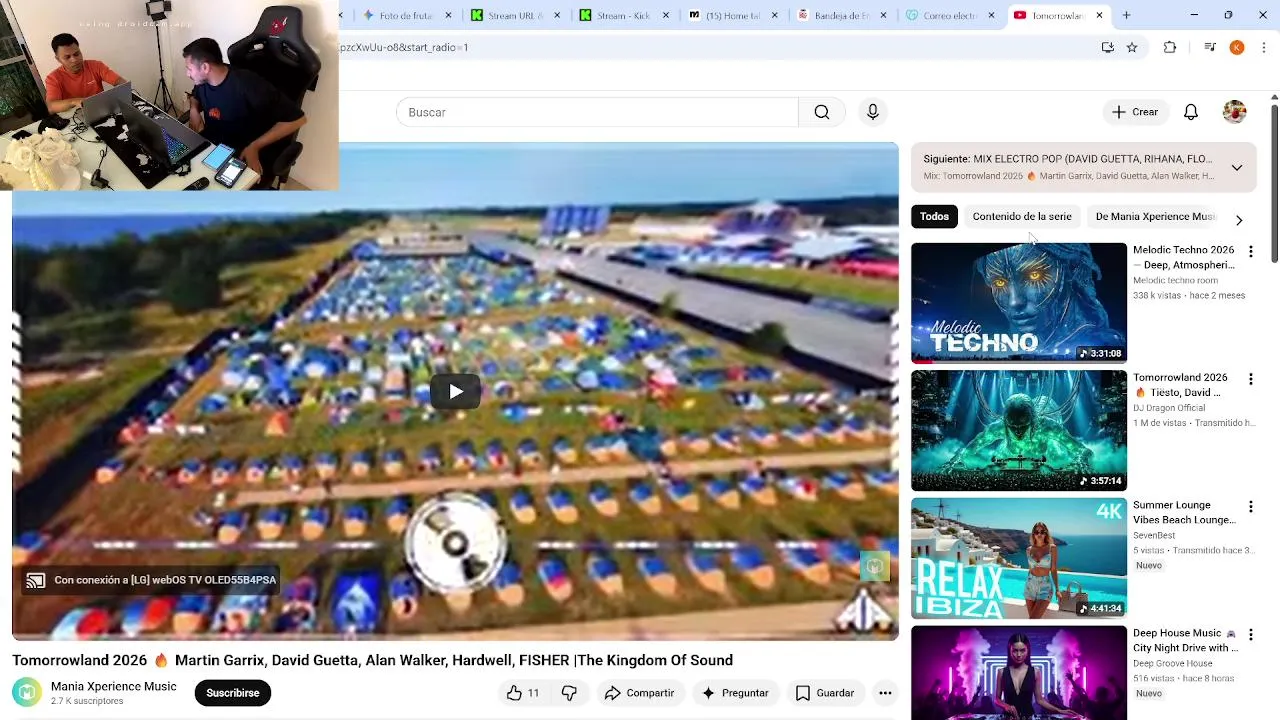Dislike the video with thumbs down
The width and height of the screenshot is (1280, 720).
pyautogui.click(x=569, y=693)
